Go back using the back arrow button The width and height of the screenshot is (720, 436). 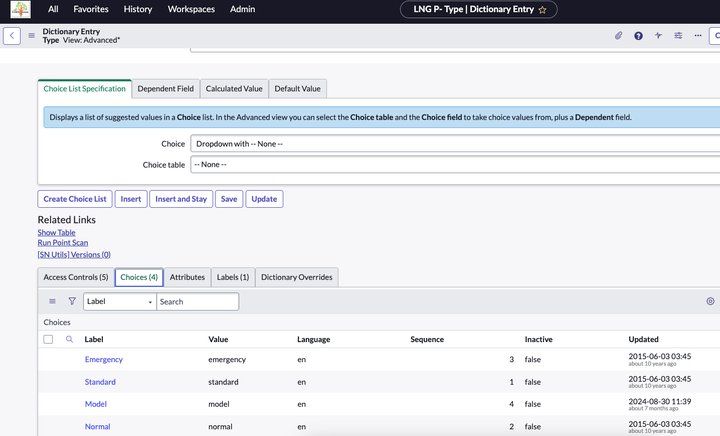pos(12,35)
